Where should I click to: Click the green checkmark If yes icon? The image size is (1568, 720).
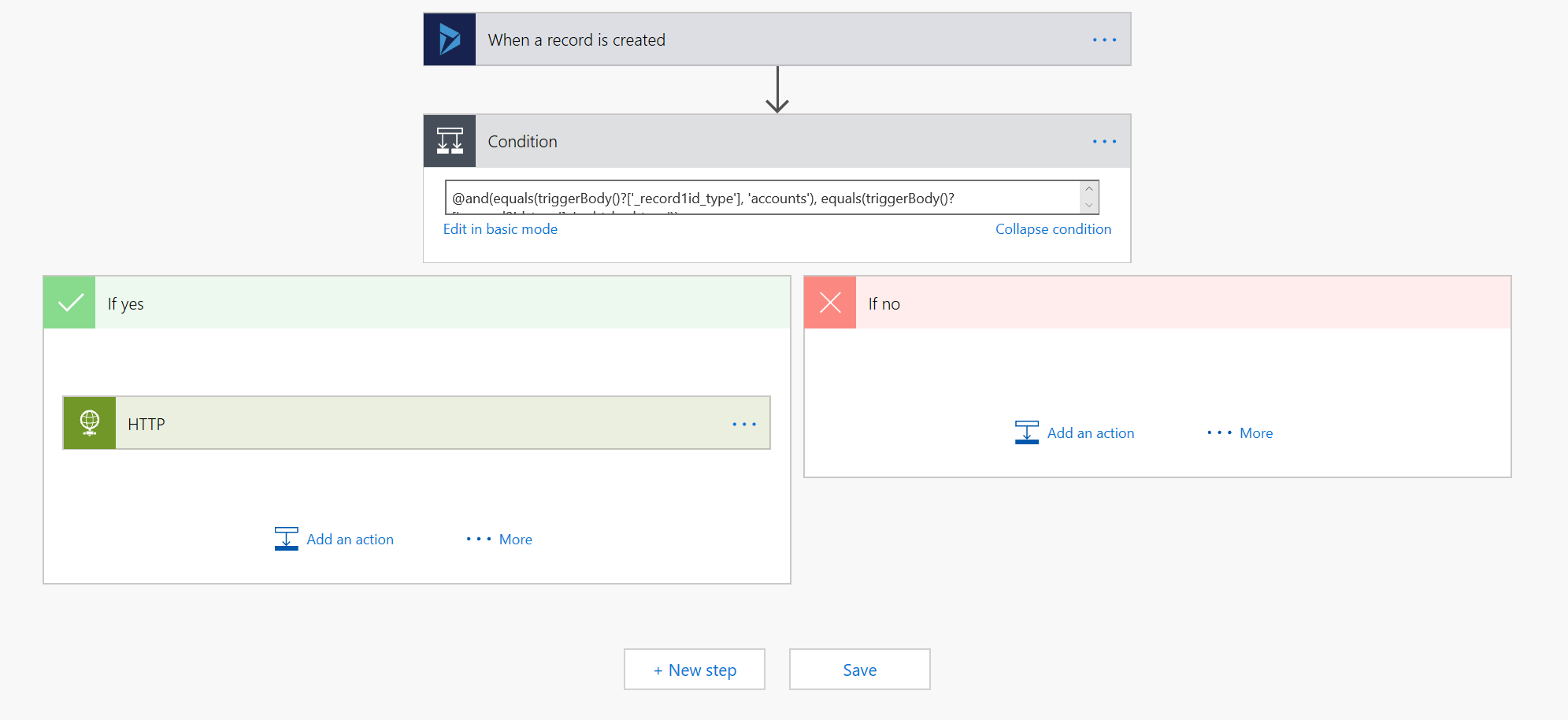pyautogui.click(x=70, y=302)
